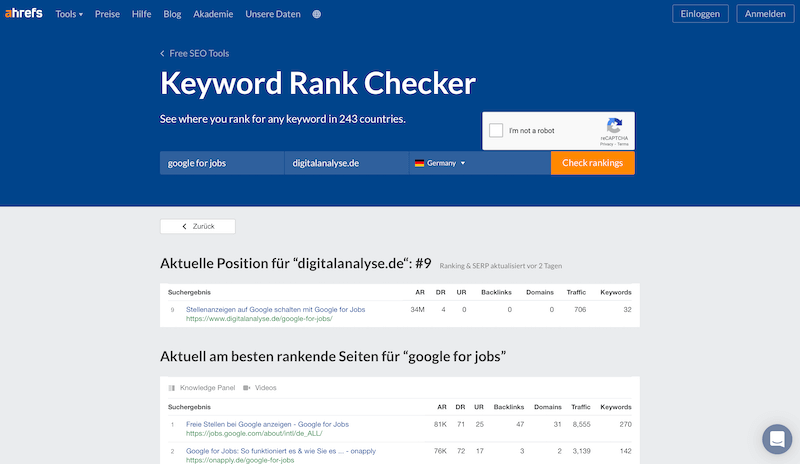The image size is (800, 464).
Task: Open the digitalanalyse.de/google-for-jobs URL
Action: pos(259,319)
